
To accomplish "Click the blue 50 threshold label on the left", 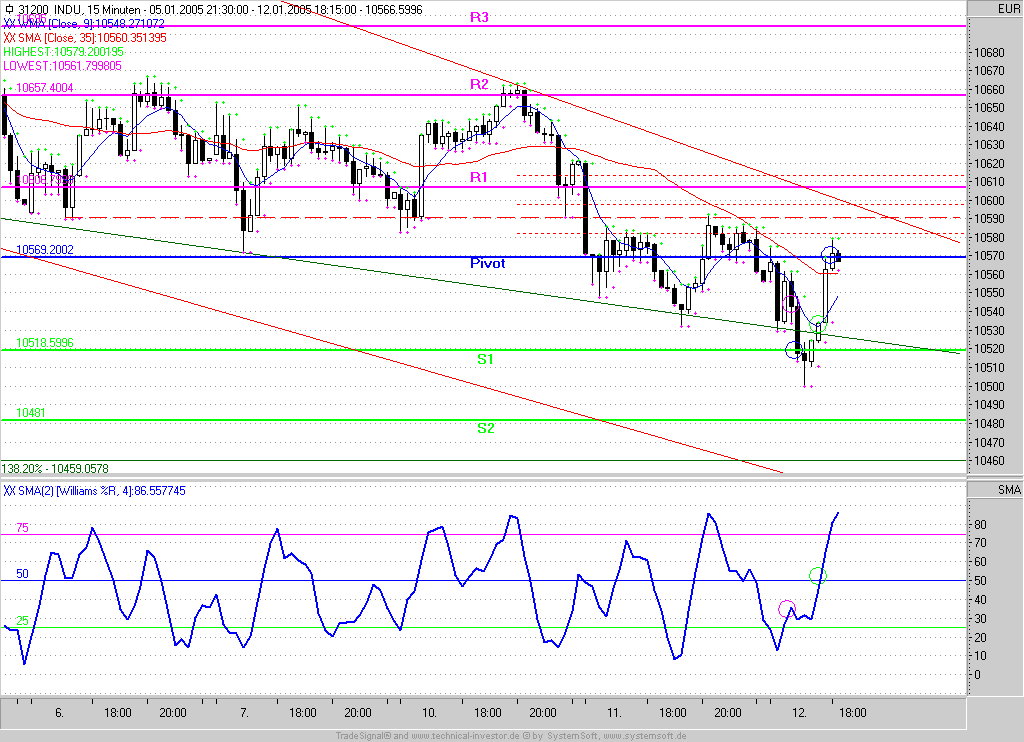I will [x=22, y=573].
